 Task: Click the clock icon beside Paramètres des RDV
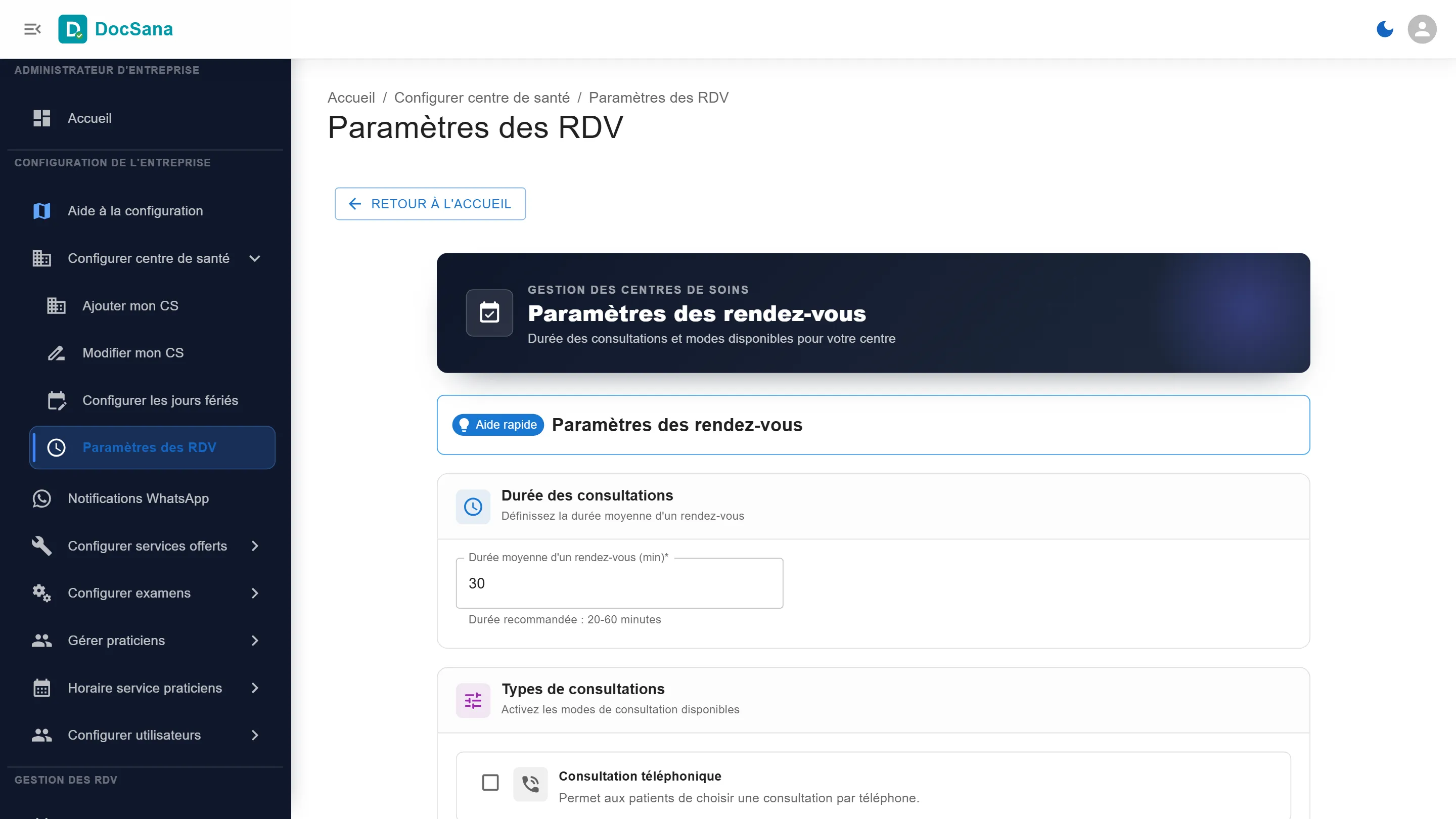pos(57,447)
